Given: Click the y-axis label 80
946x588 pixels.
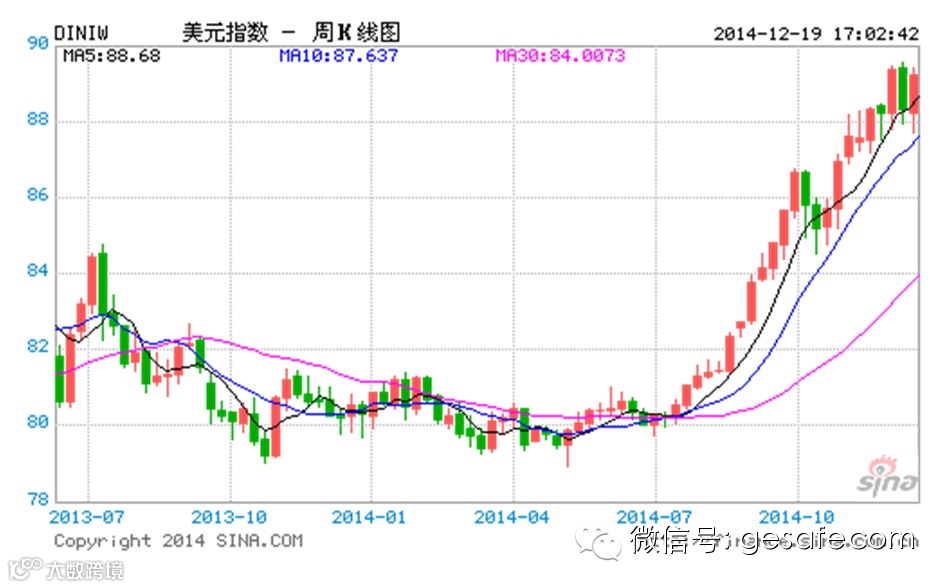Looking at the screenshot, I should pyautogui.click(x=37, y=422).
